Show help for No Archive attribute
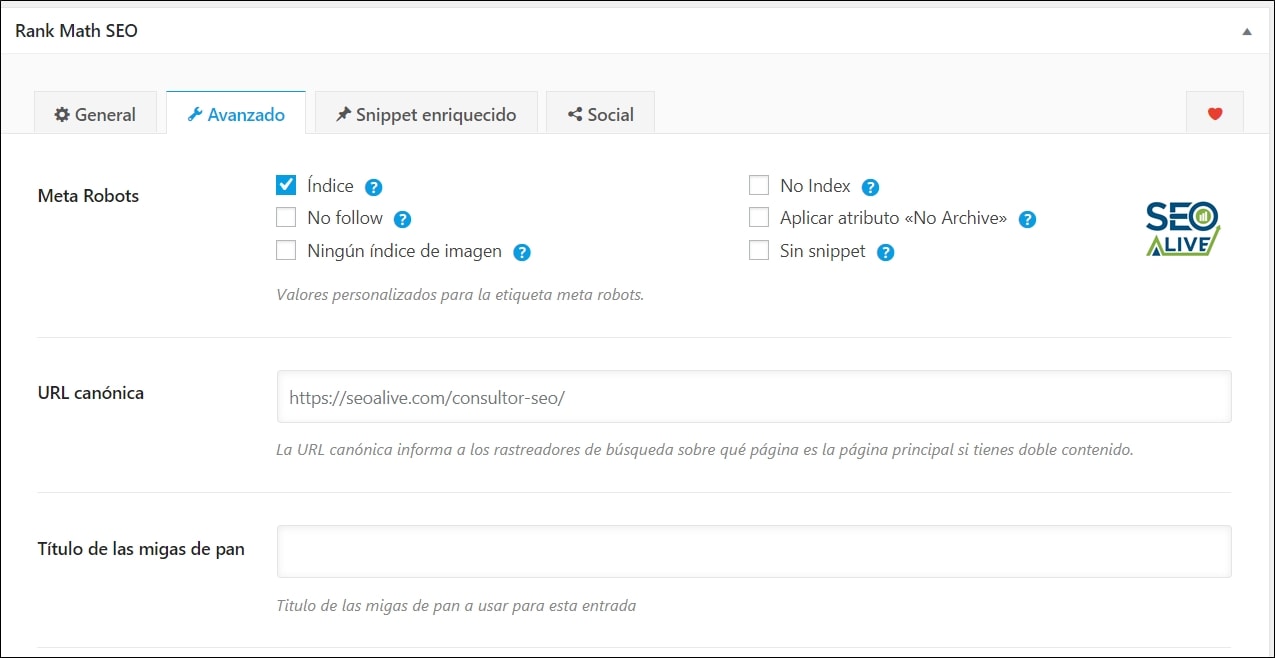Viewport: 1275px width, 658px height. coord(1027,219)
